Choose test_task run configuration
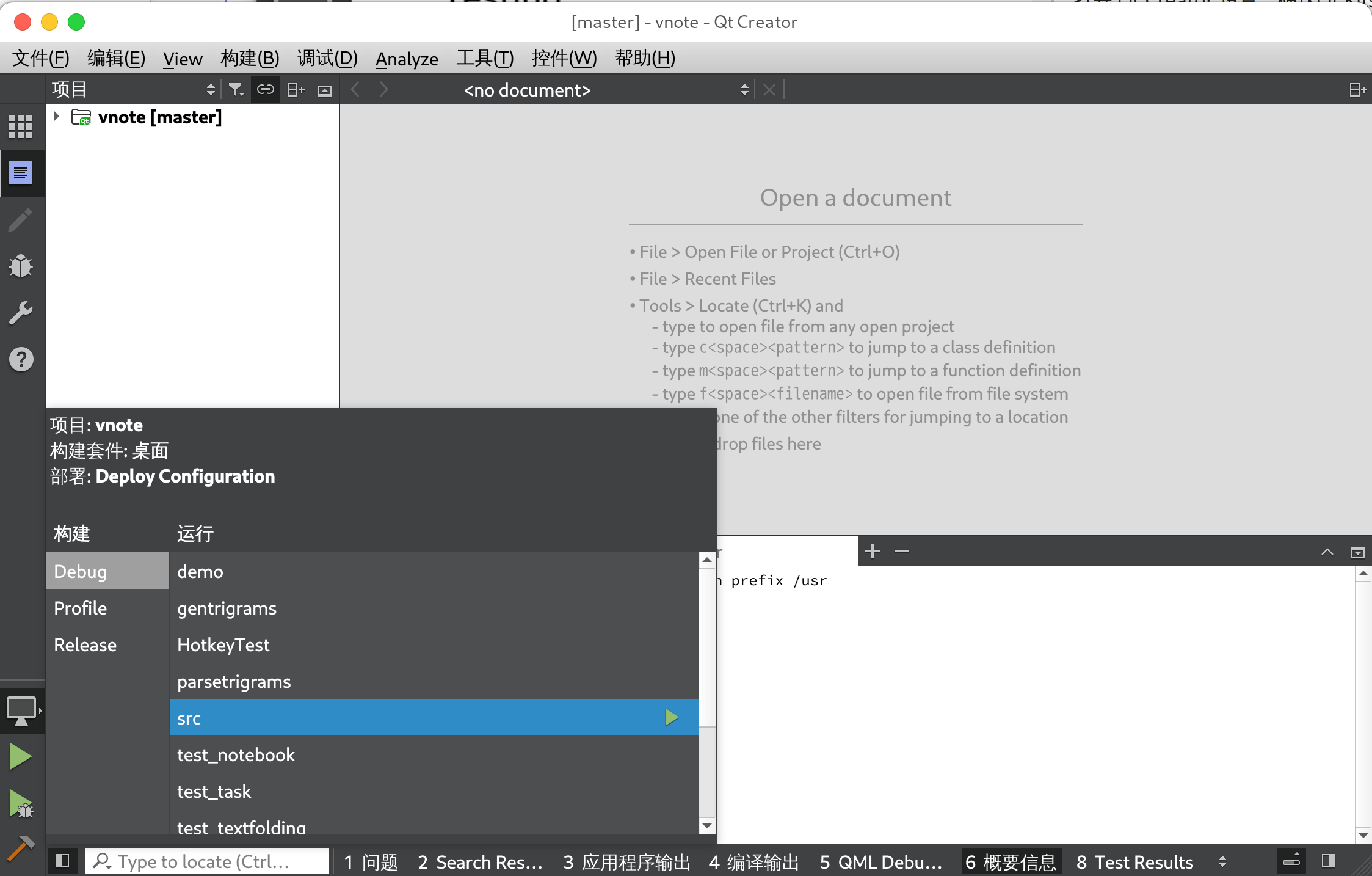Viewport: 1372px width, 876px height. [x=434, y=791]
